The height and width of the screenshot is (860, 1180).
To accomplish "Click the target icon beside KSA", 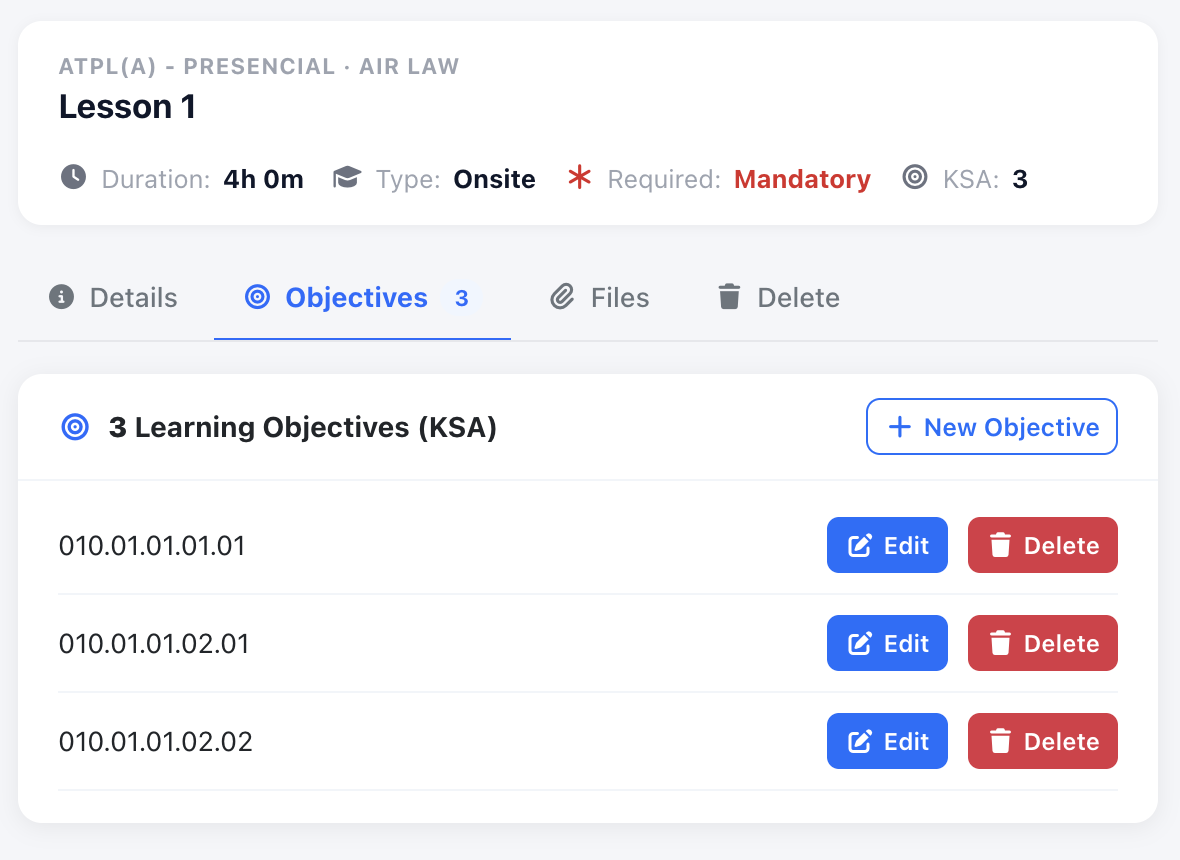I will (x=915, y=178).
